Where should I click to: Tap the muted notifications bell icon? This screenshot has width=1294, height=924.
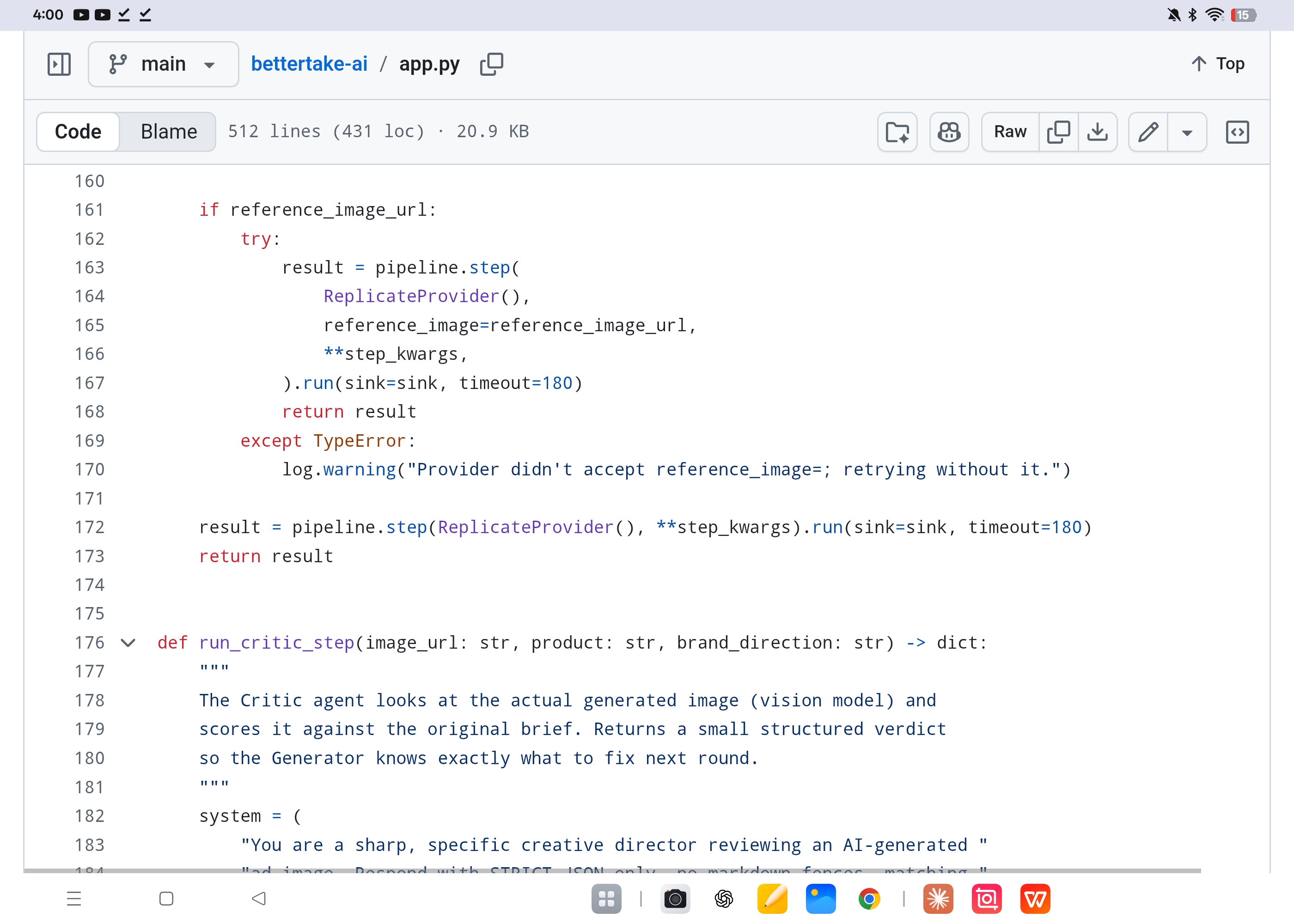point(1173,15)
